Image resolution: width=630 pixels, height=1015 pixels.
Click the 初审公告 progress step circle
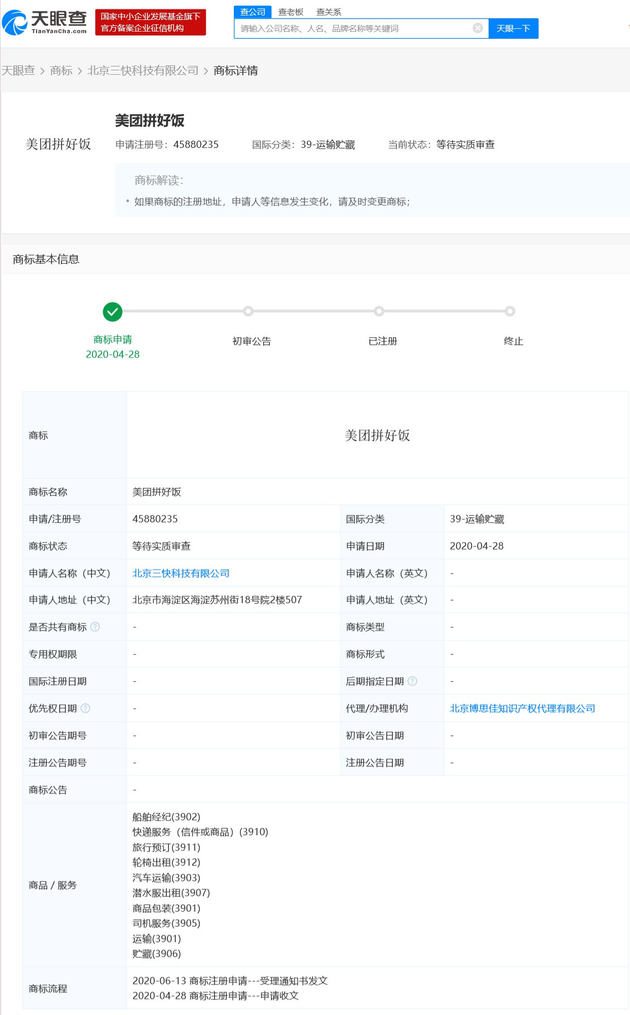point(248,311)
